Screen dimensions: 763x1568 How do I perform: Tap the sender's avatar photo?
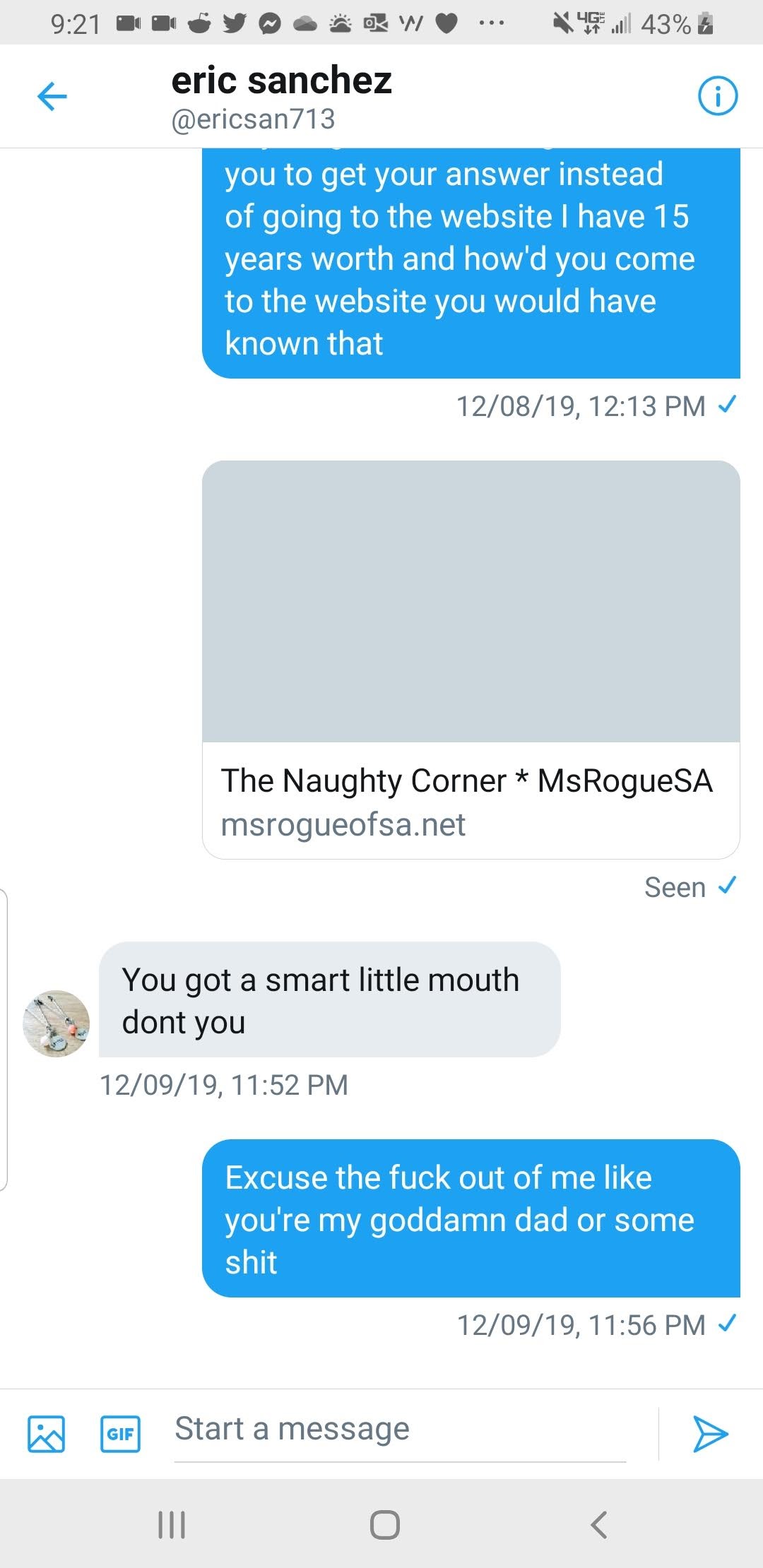pyautogui.click(x=57, y=1023)
